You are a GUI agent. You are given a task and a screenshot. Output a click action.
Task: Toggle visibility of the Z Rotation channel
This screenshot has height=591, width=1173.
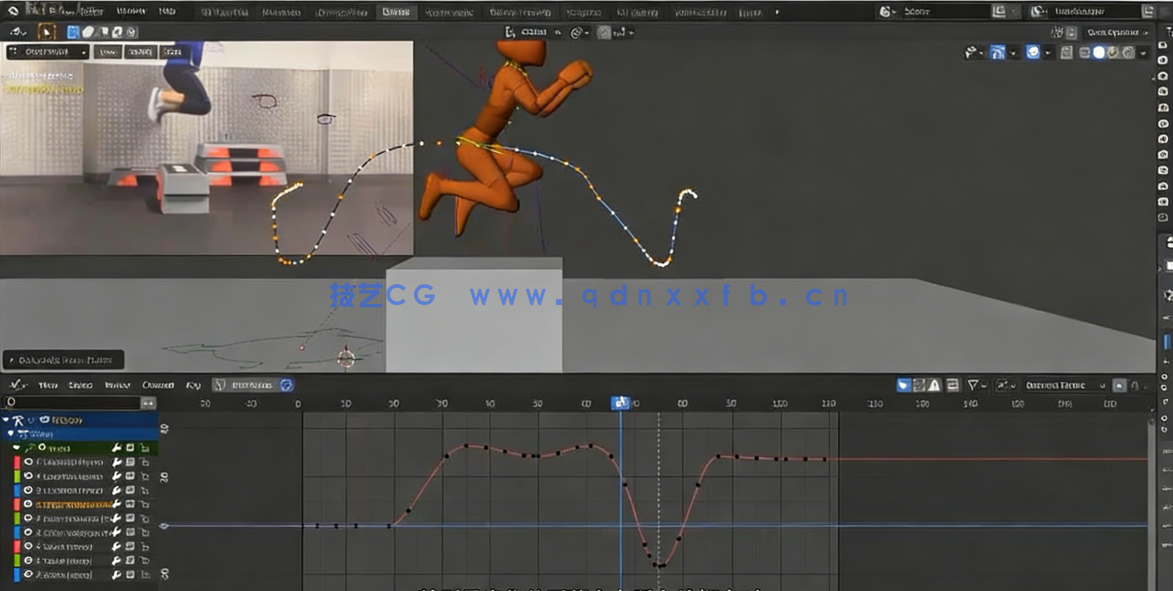coord(27,531)
